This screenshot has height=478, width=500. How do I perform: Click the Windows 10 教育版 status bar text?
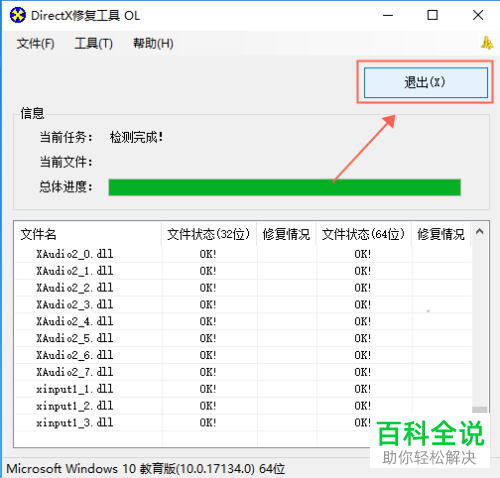click(x=146, y=469)
